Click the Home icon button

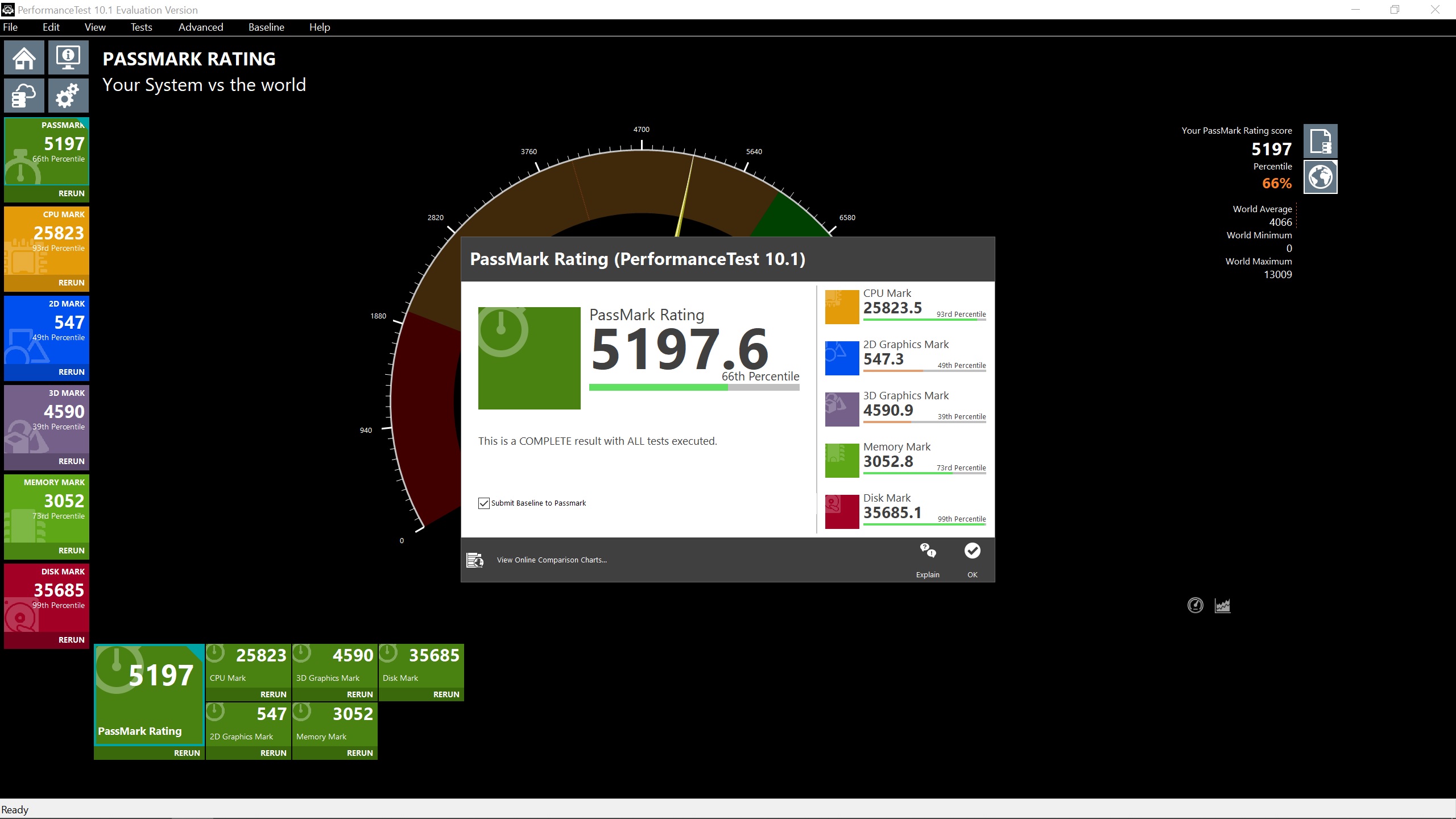click(x=24, y=57)
